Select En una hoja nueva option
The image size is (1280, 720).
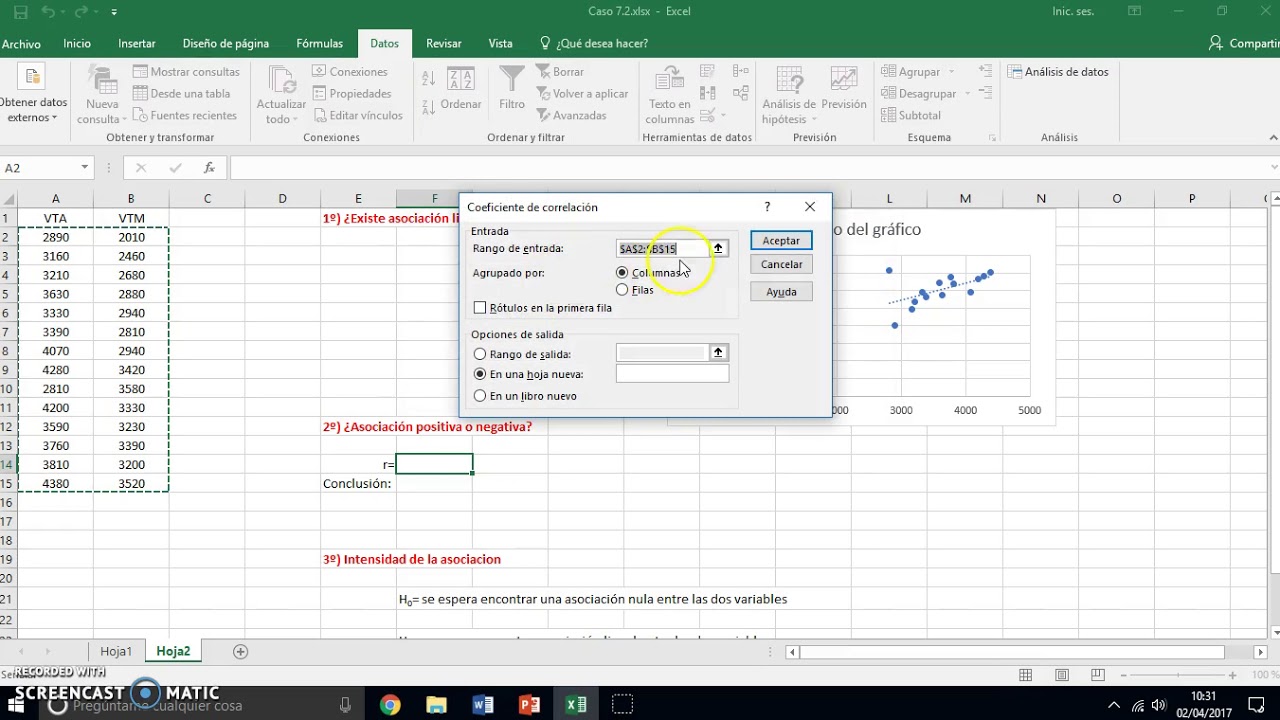pos(480,374)
